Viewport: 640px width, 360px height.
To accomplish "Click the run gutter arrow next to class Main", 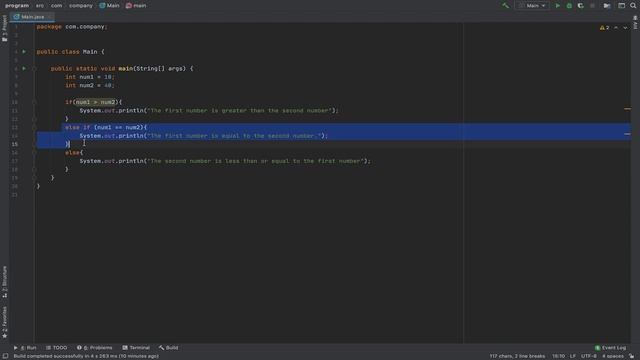I will tap(24, 52).
